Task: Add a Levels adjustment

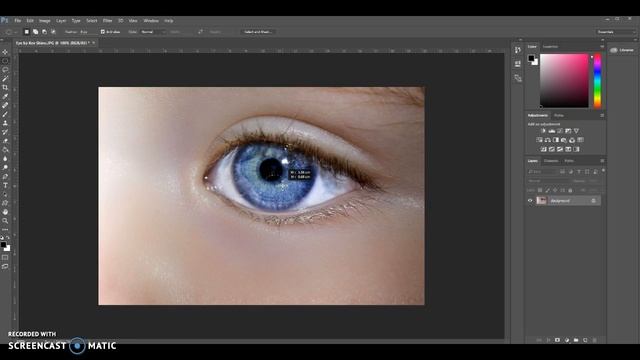Action: [551, 131]
